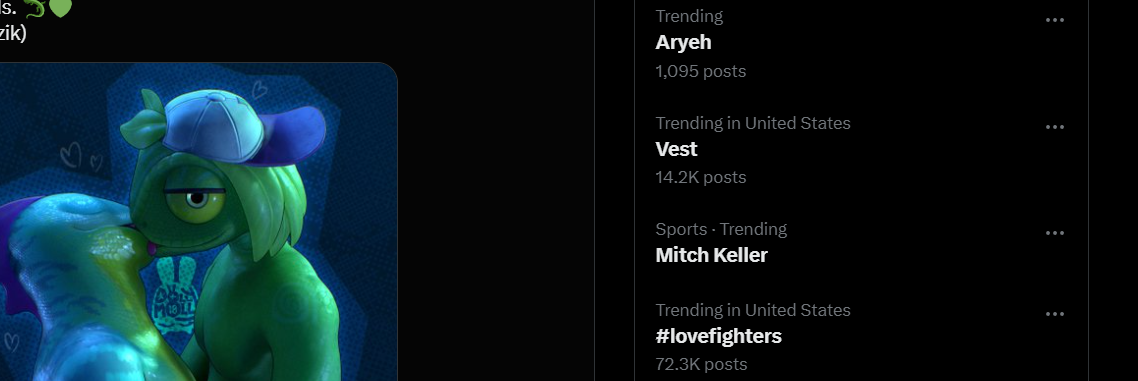Click Trending in United States label above Vest
1138x381 pixels.
(753, 123)
